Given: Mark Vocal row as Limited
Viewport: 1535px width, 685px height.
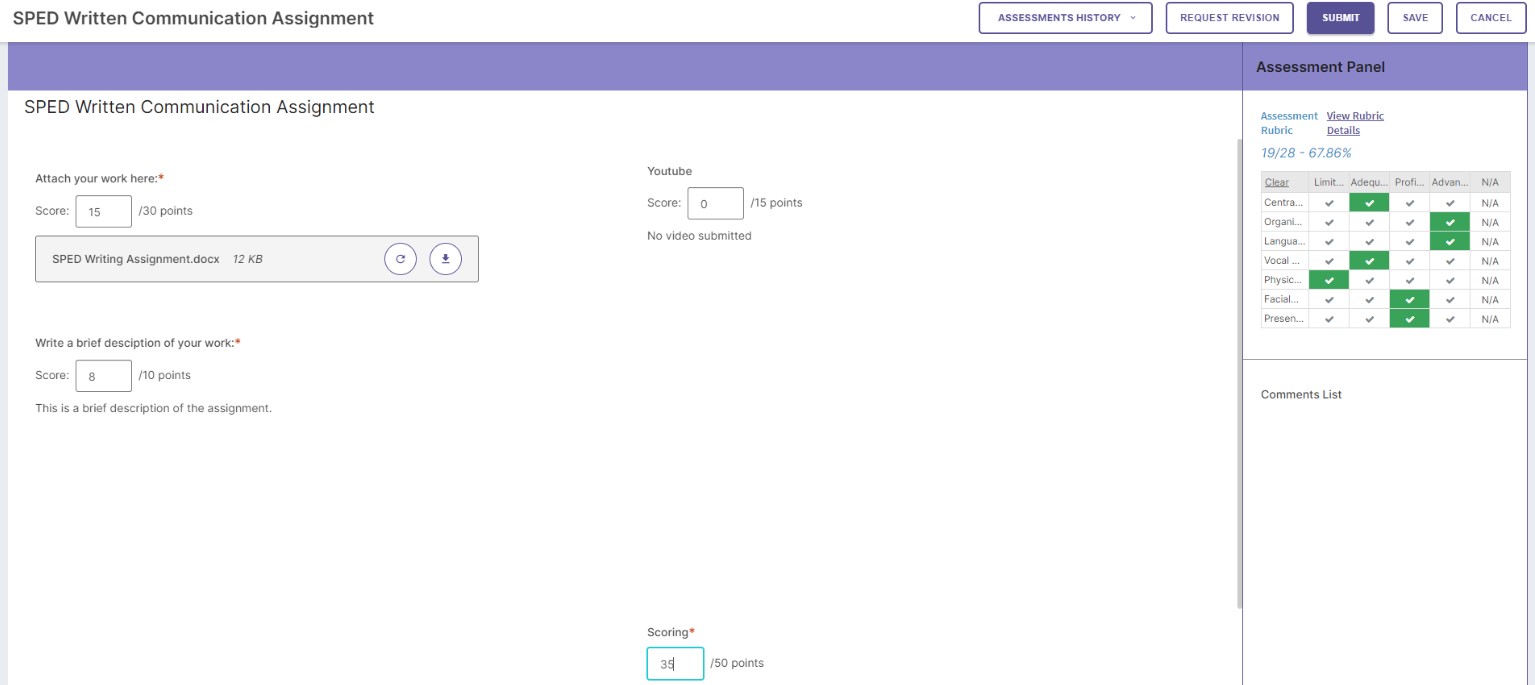Looking at the screenshot, I should [x=1329, y=260].
